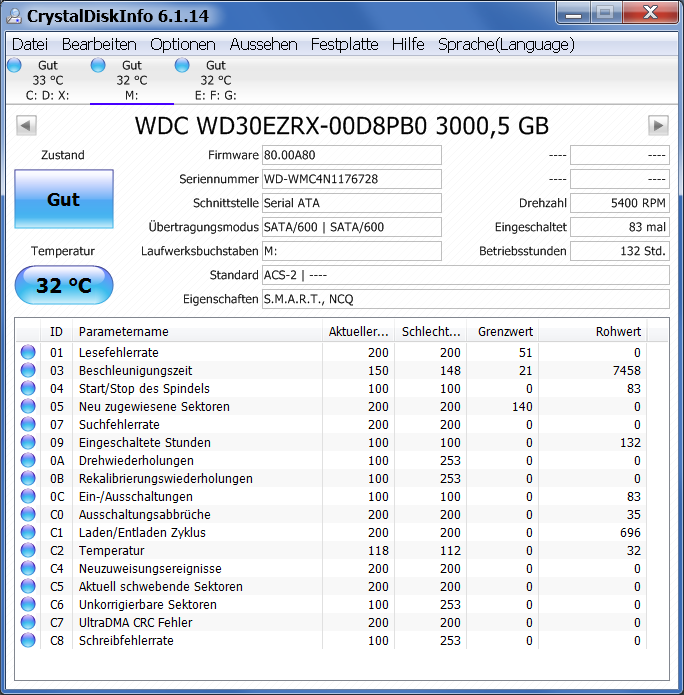The height and width of the screenshot is (695, 684).
Task: Click the Laufwerksbuchstaben field M:
Action: pyautogui.click(x=352, y=251)
